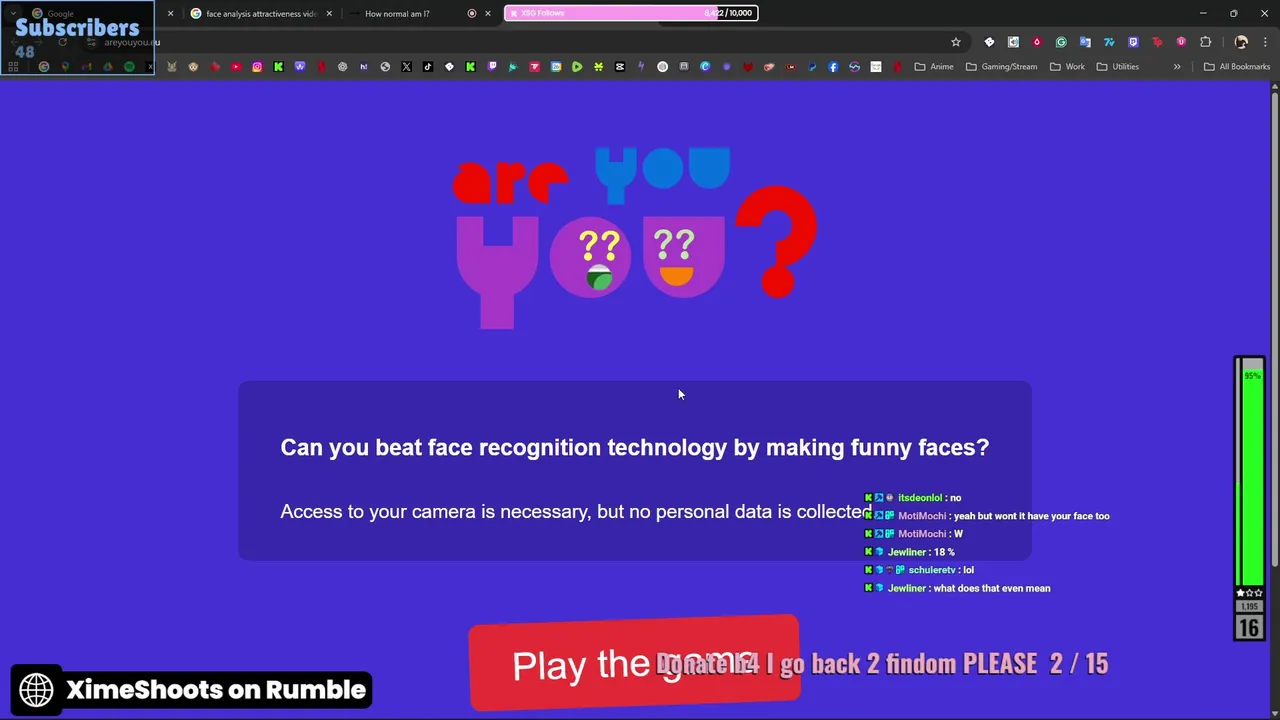Expand the Gaming/Stream bookmarks folder
Screen dimensions: 1280x720
pyautogui.click(x=1001, y=66)
